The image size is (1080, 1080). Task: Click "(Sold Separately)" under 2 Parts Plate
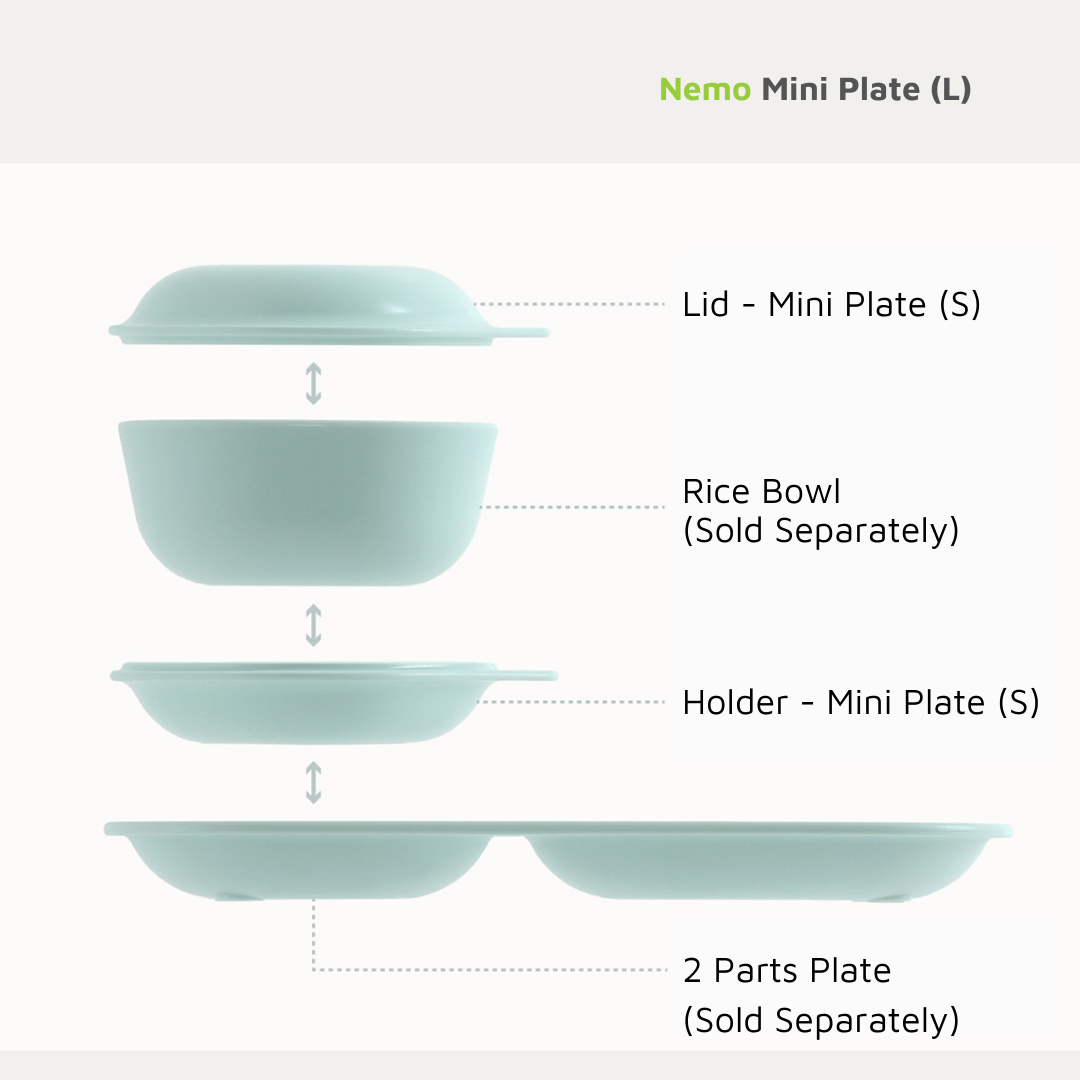click(821, 1021)
